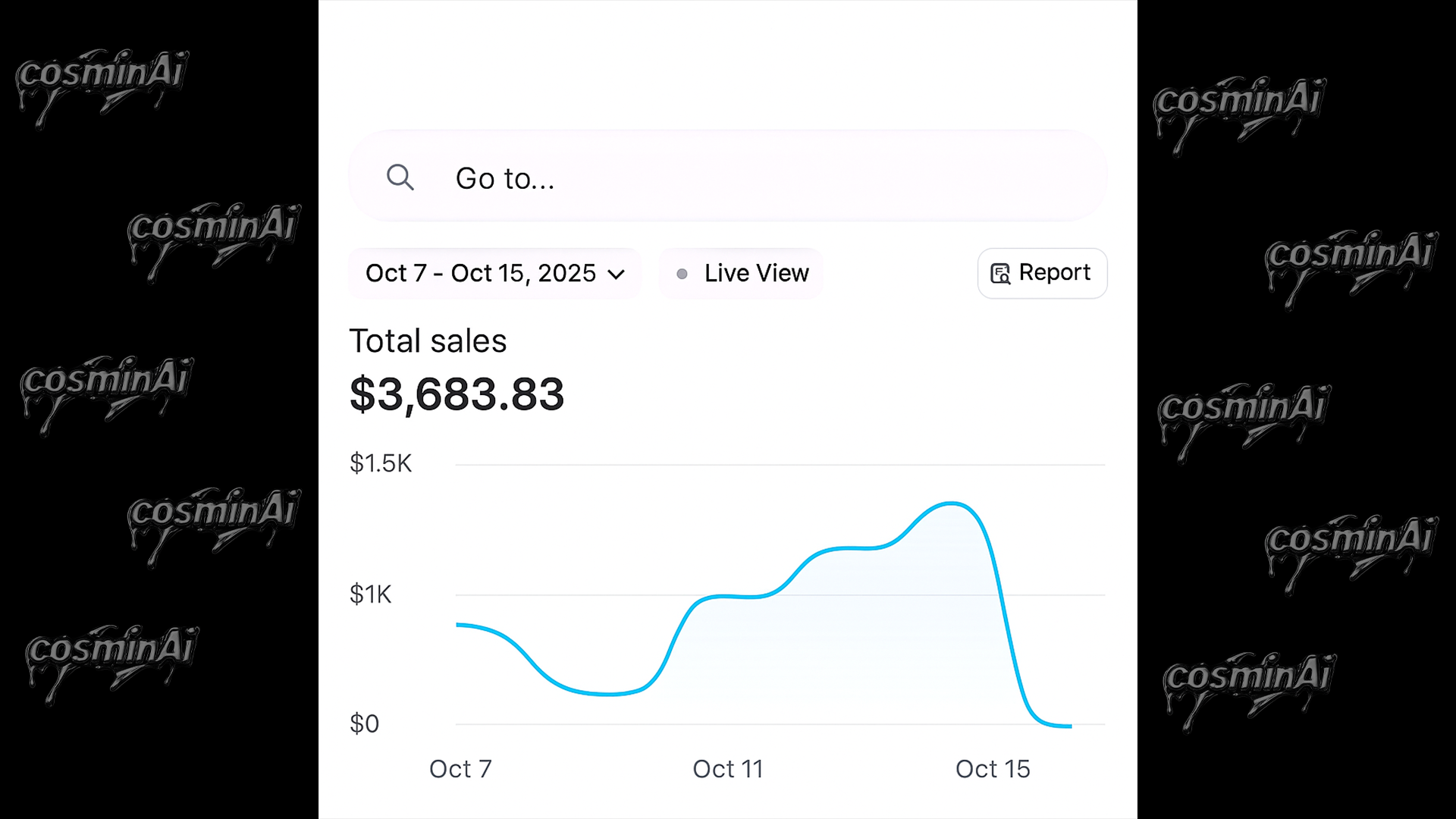The image size is (1456, 819).
Task: Click the lowest dip of the sales curve
Action: pos(608,694)
